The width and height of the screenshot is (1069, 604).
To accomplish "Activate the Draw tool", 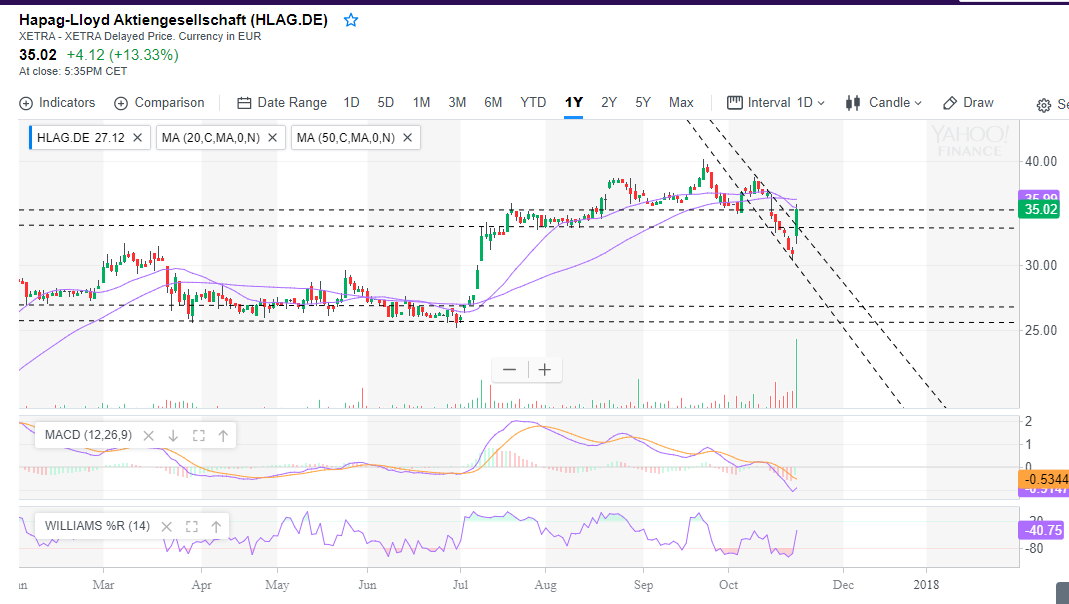I will tap(968, 103).
